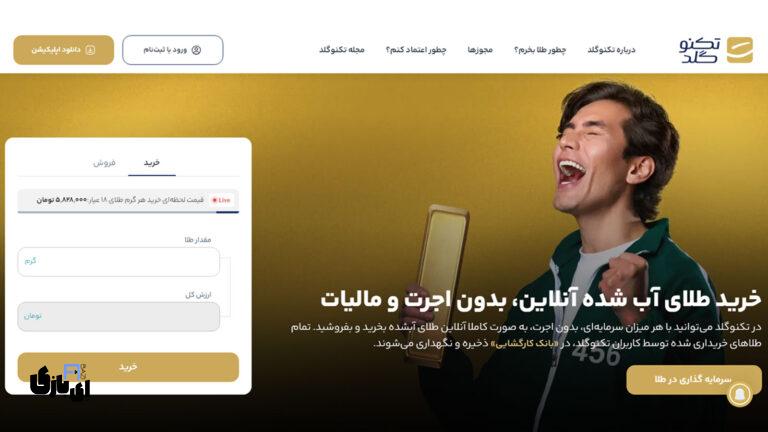The height and width of the screenshot is (432, 768).
Task: Click the red Live indicator badge
Action: (x=221, y=200)
